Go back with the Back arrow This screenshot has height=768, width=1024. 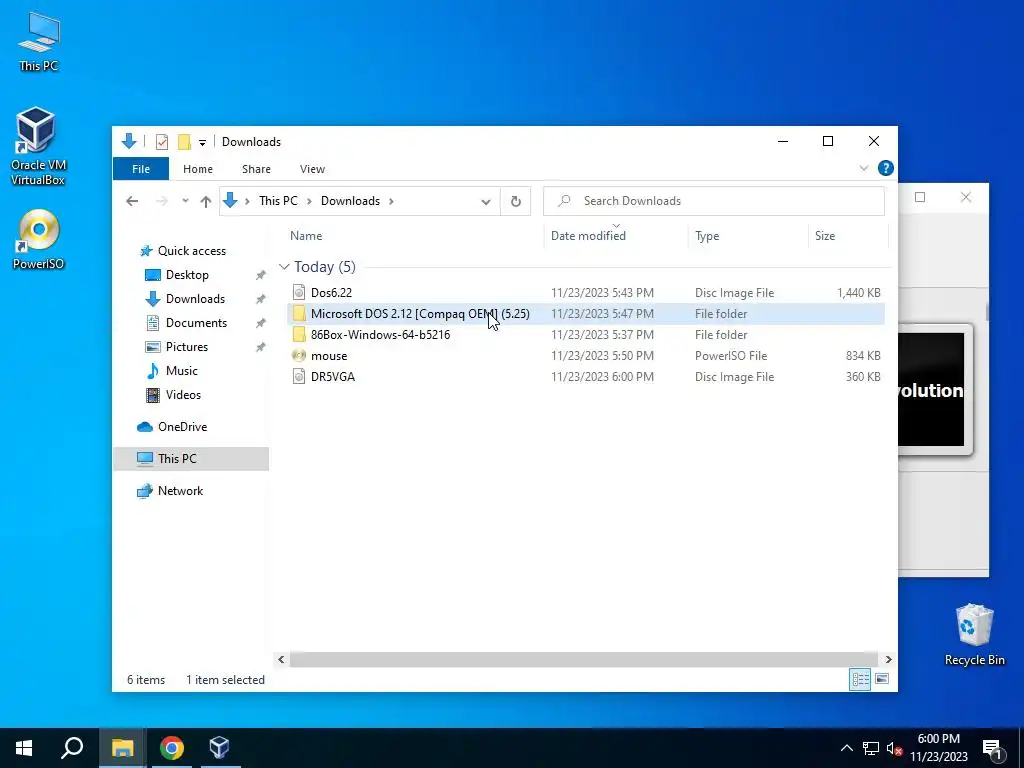pyautogui.click(x=132, y=201)
